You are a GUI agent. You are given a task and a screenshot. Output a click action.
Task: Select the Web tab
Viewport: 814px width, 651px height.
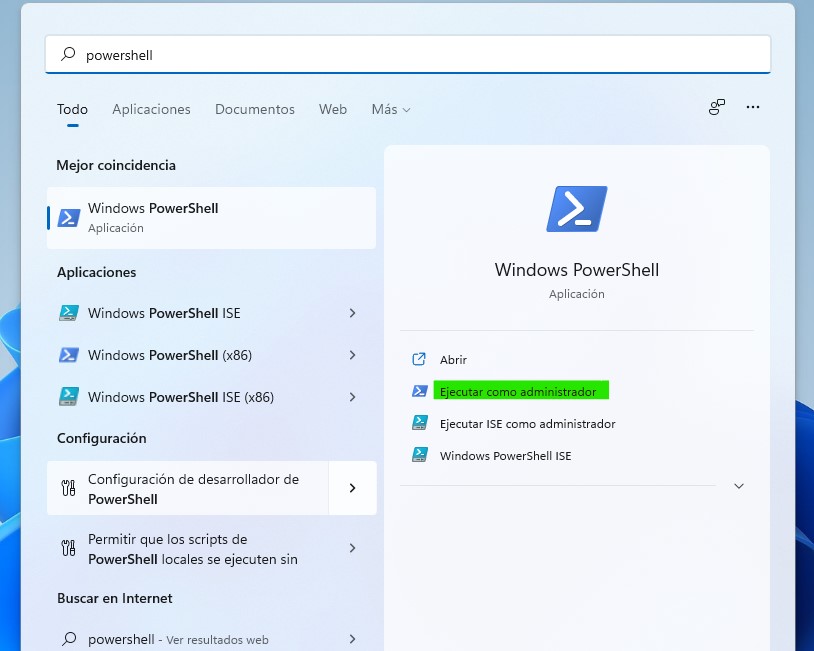click(333, 109)
